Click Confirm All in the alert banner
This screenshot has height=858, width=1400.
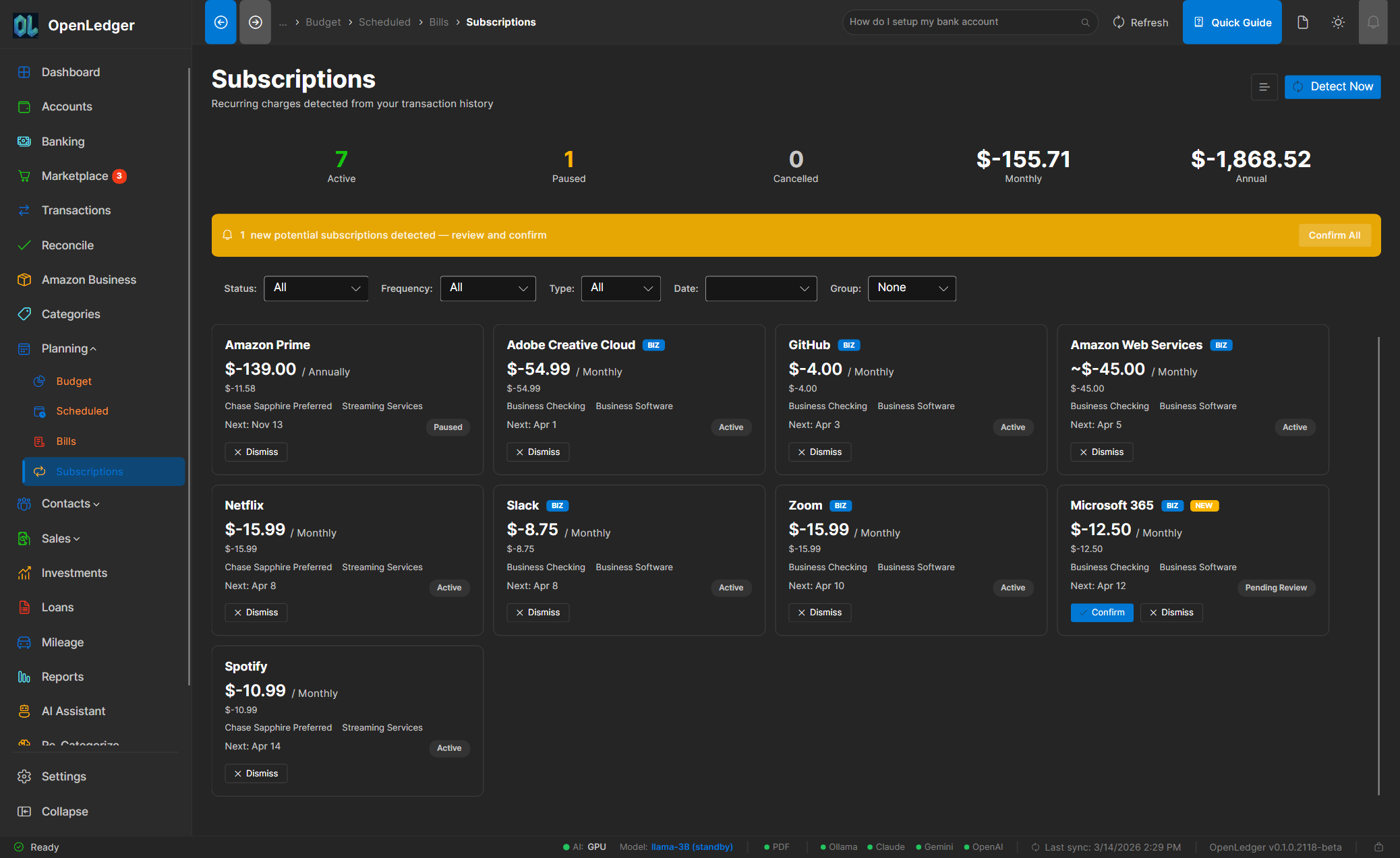click(1334, 235)
